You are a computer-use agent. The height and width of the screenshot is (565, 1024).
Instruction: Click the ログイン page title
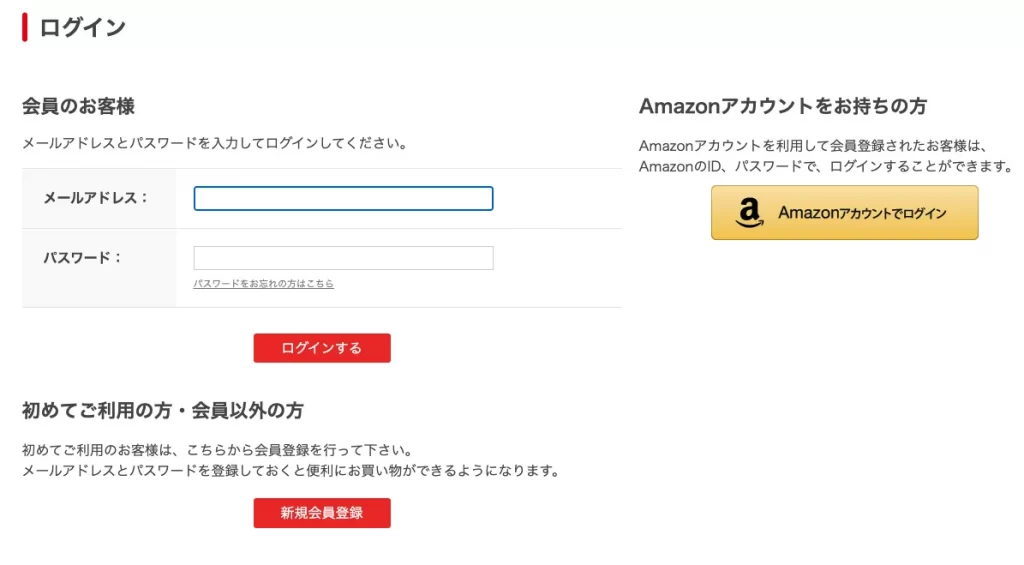pyautogui.click(x=82, y=27)
